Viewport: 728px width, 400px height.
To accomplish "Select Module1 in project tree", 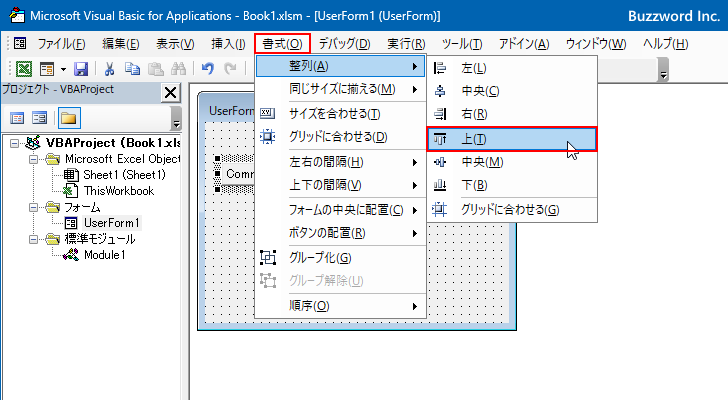I will [x=104, y=255].
